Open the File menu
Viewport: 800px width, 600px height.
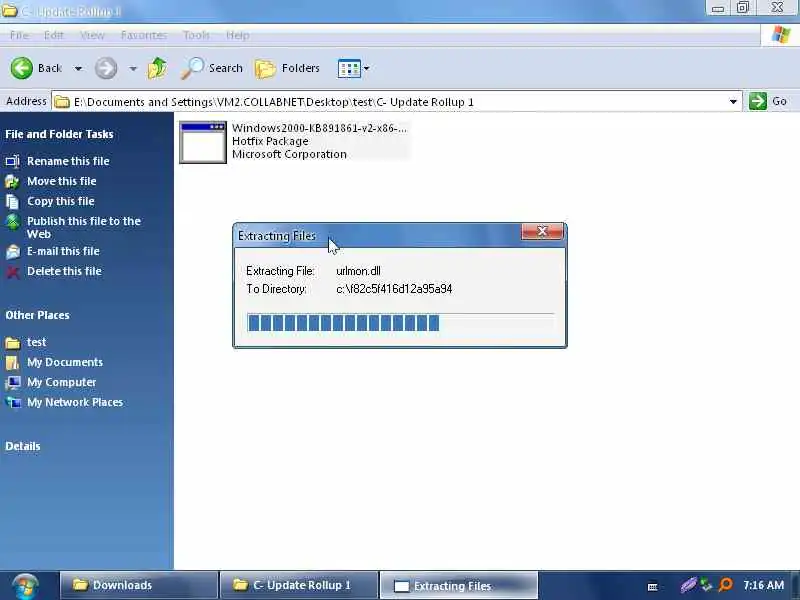19,35
